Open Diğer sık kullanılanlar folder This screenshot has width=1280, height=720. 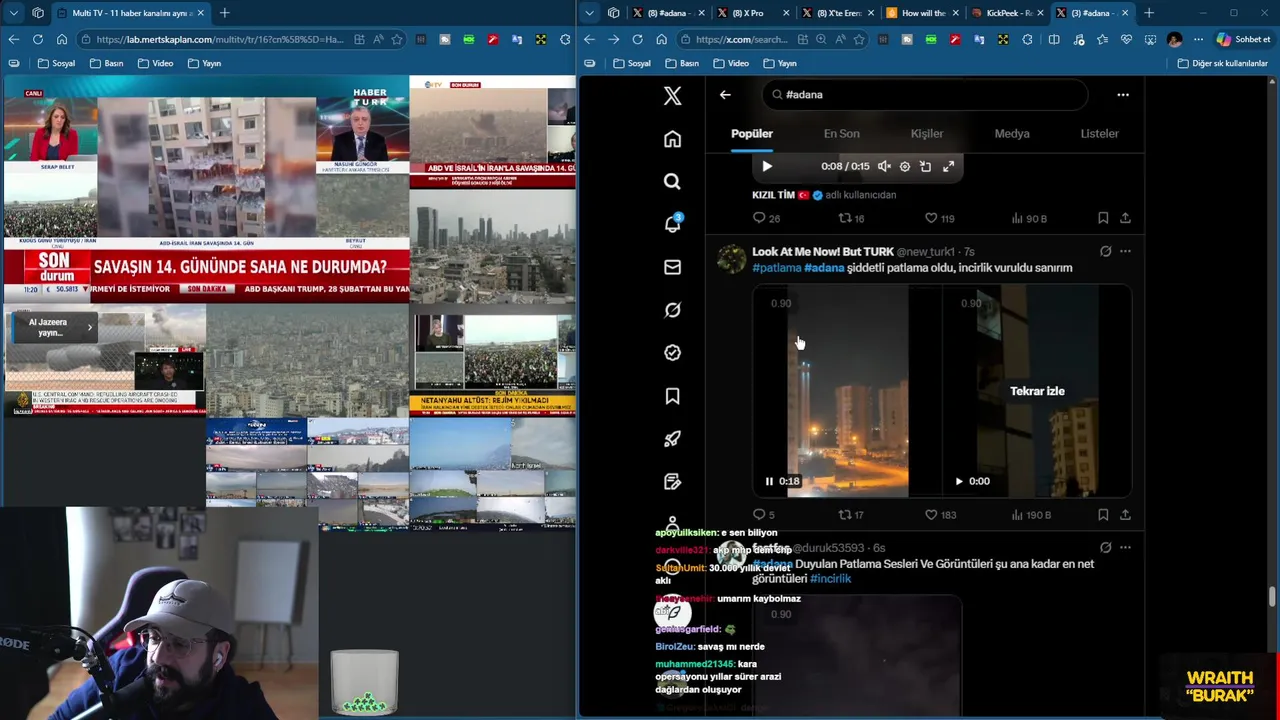(x=1222, y=63)
